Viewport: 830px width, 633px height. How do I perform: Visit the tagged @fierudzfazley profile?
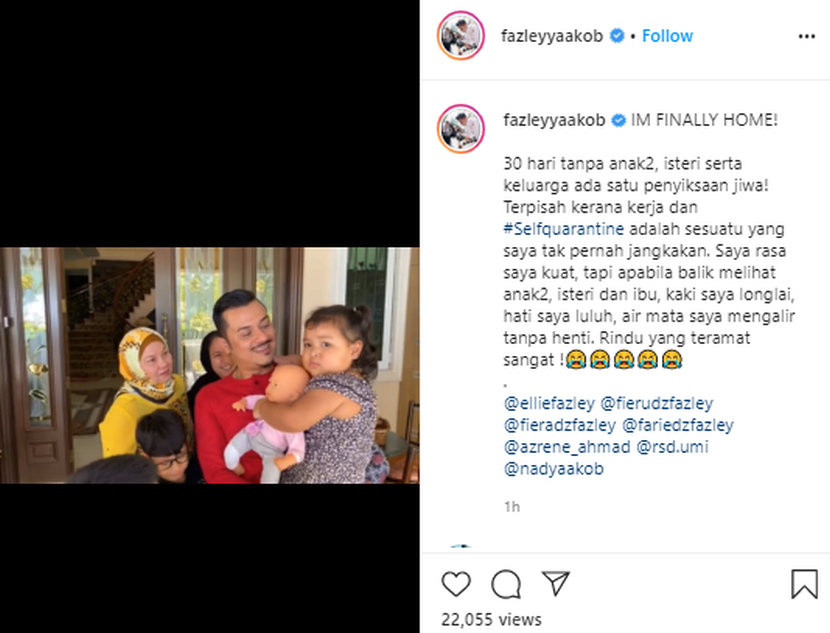tap(656, 403)
